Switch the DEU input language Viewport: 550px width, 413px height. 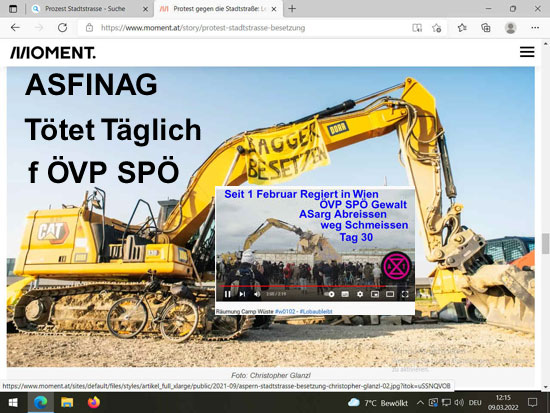pyautogui.click(x=475, y=402)
